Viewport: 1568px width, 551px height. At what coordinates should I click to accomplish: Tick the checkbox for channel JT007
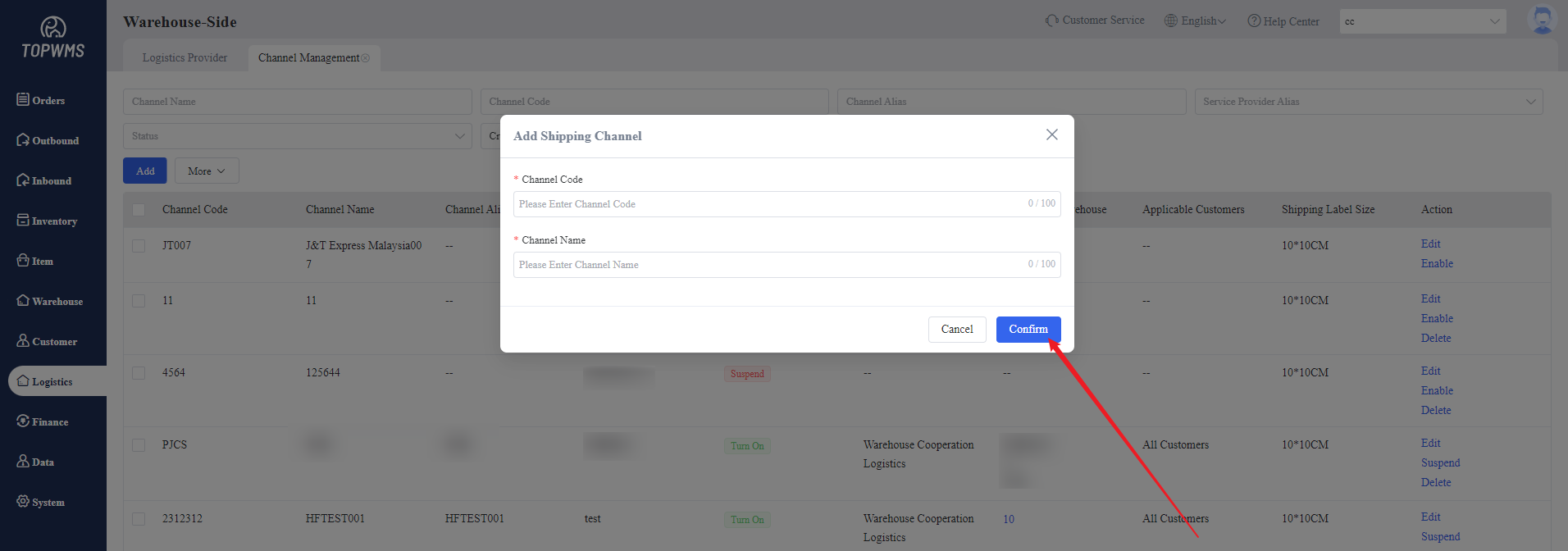[139, 246]
